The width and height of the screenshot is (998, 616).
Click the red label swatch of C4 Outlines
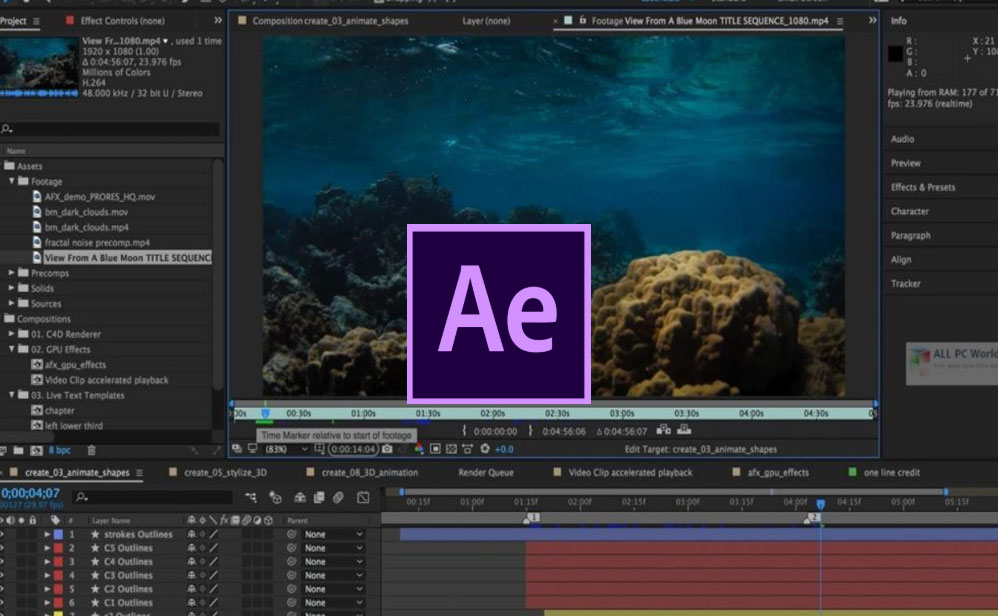point(58,562)
